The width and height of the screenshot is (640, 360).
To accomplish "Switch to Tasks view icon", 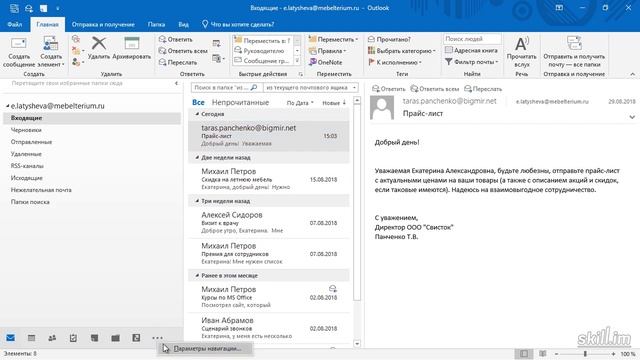I will pos(73,338).
